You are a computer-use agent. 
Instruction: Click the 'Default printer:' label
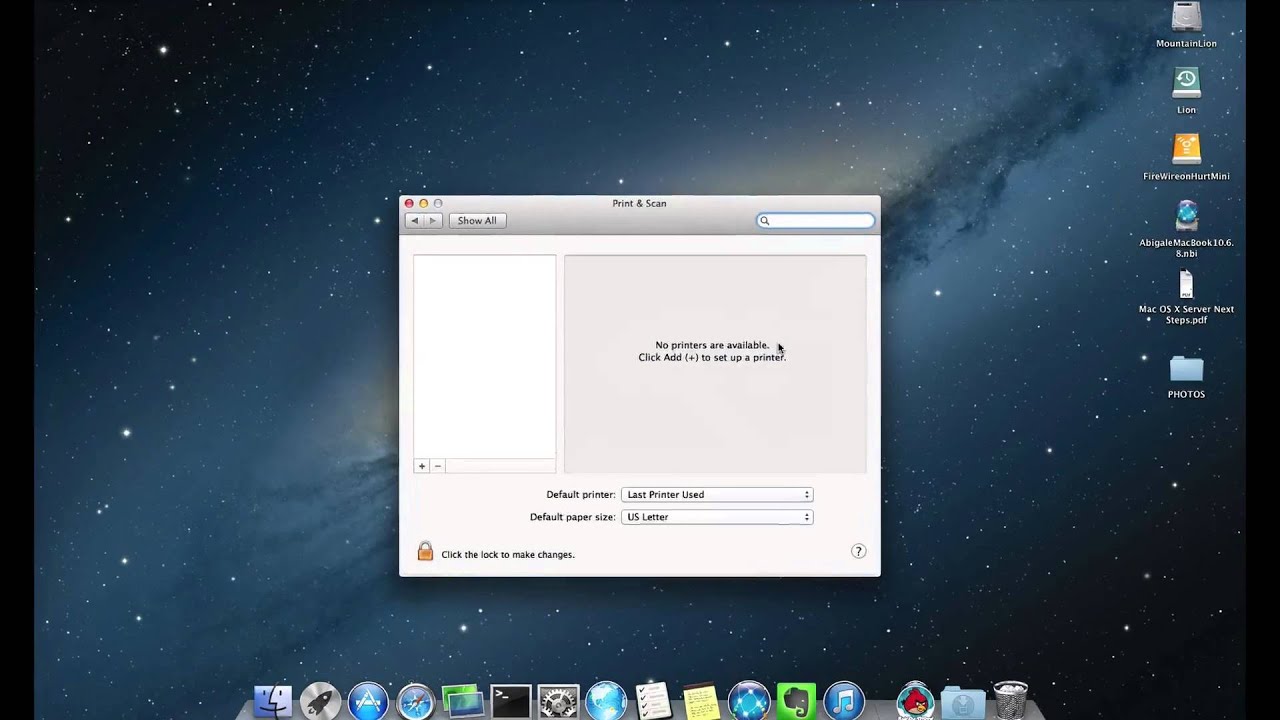point(581,494)
